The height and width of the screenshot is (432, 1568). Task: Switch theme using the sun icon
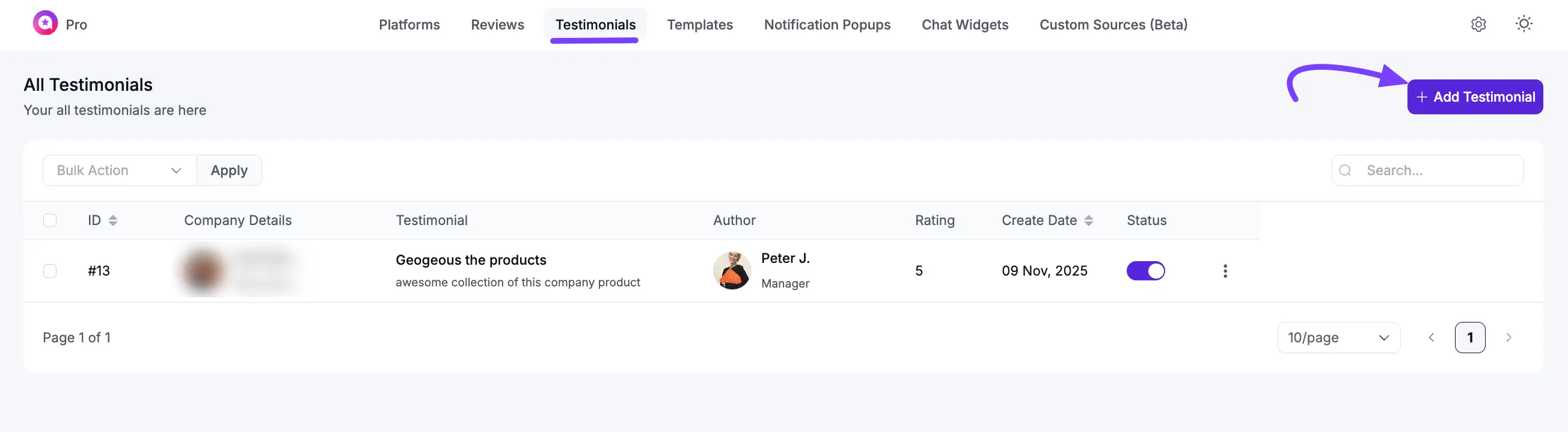pyautogui.click(x=1523, y=25)
